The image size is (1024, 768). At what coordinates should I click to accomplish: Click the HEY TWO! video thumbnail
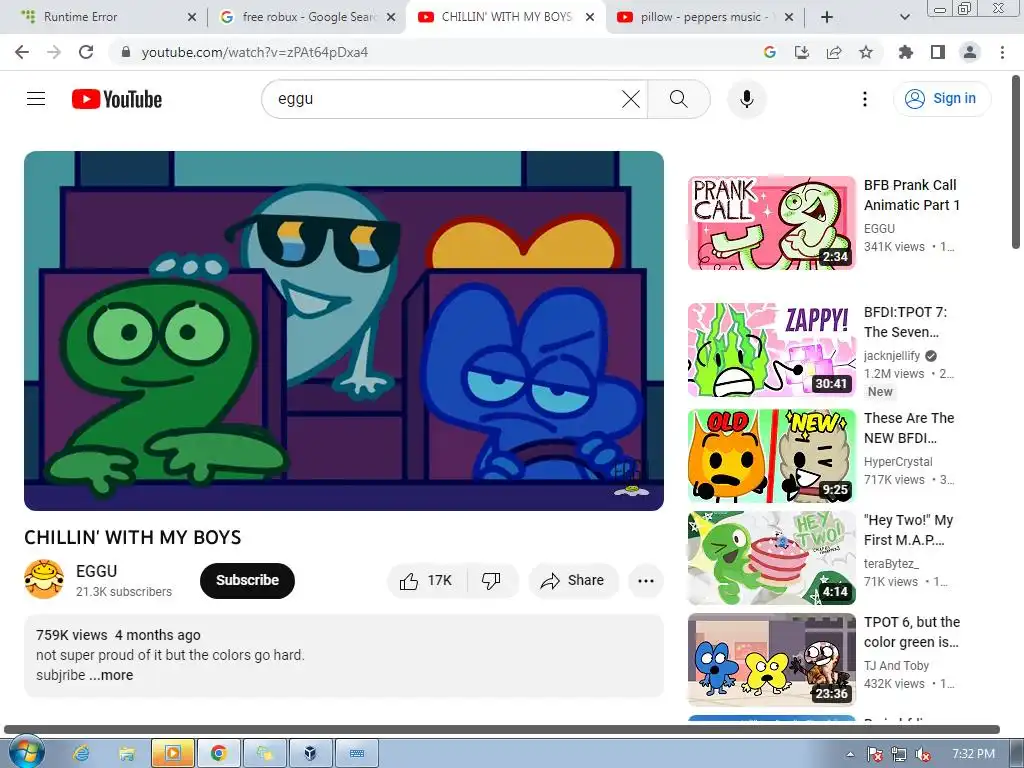(771, 558)
